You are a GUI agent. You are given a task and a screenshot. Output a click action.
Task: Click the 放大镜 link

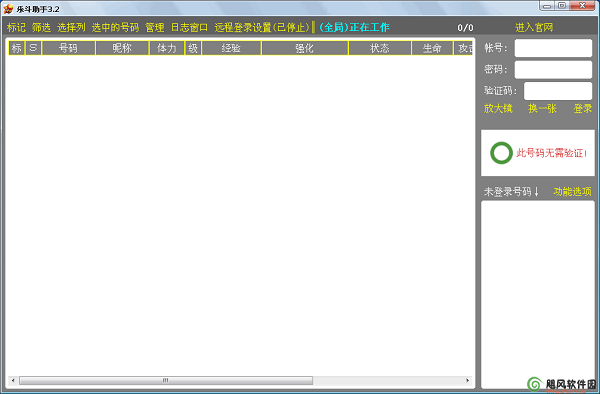click(498, 109)
